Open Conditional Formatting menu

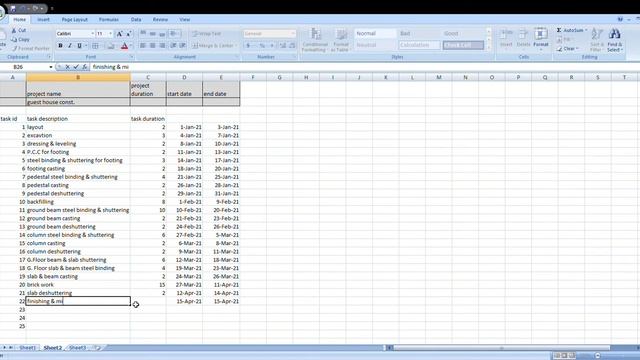coord(315,40)
